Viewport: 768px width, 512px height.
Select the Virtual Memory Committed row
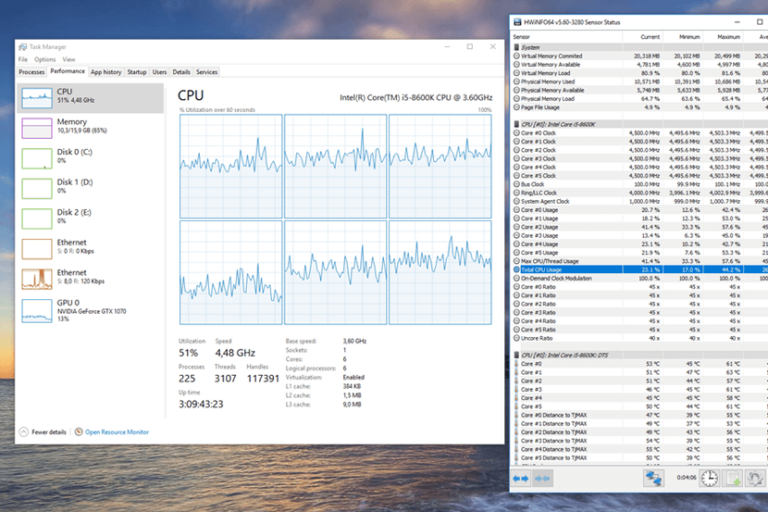point(639,56)
